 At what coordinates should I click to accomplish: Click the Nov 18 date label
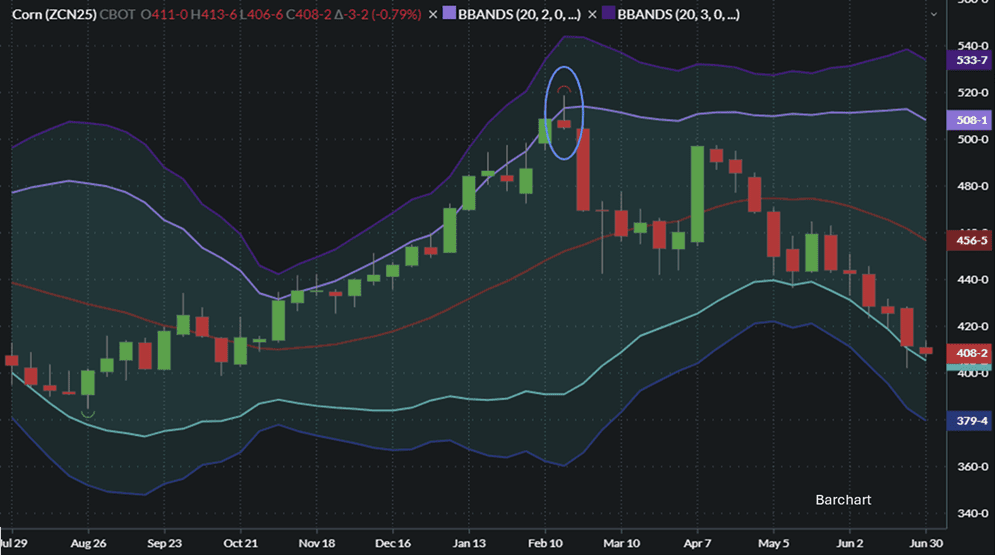317,544
